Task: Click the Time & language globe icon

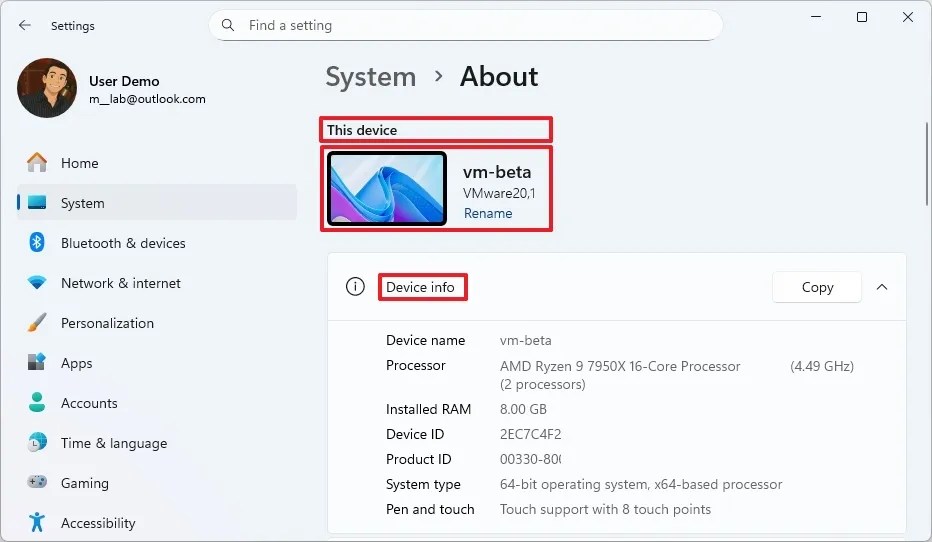Action: point(37,442)
